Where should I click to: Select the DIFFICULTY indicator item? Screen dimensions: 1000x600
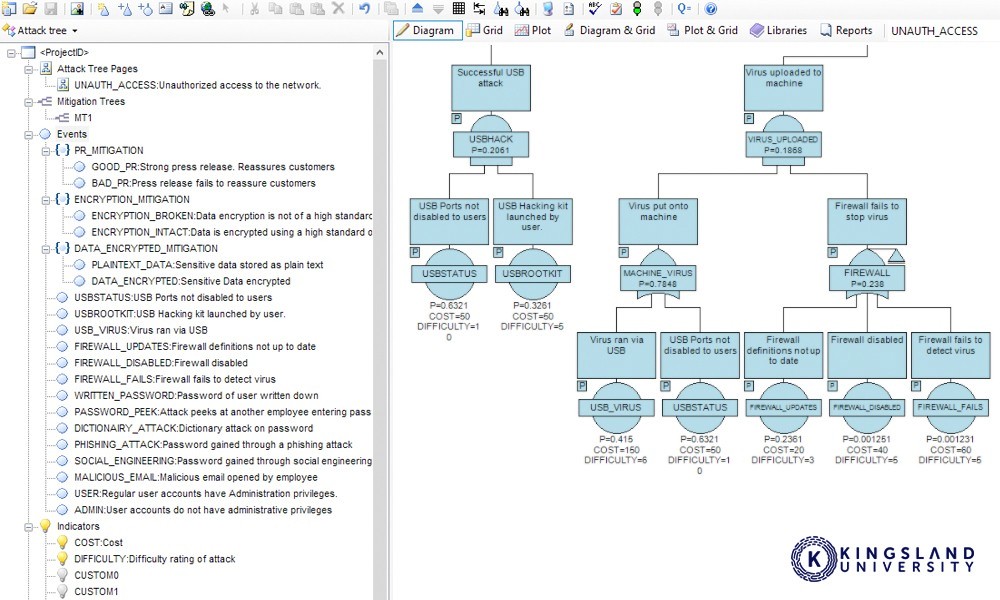point(154,559)
